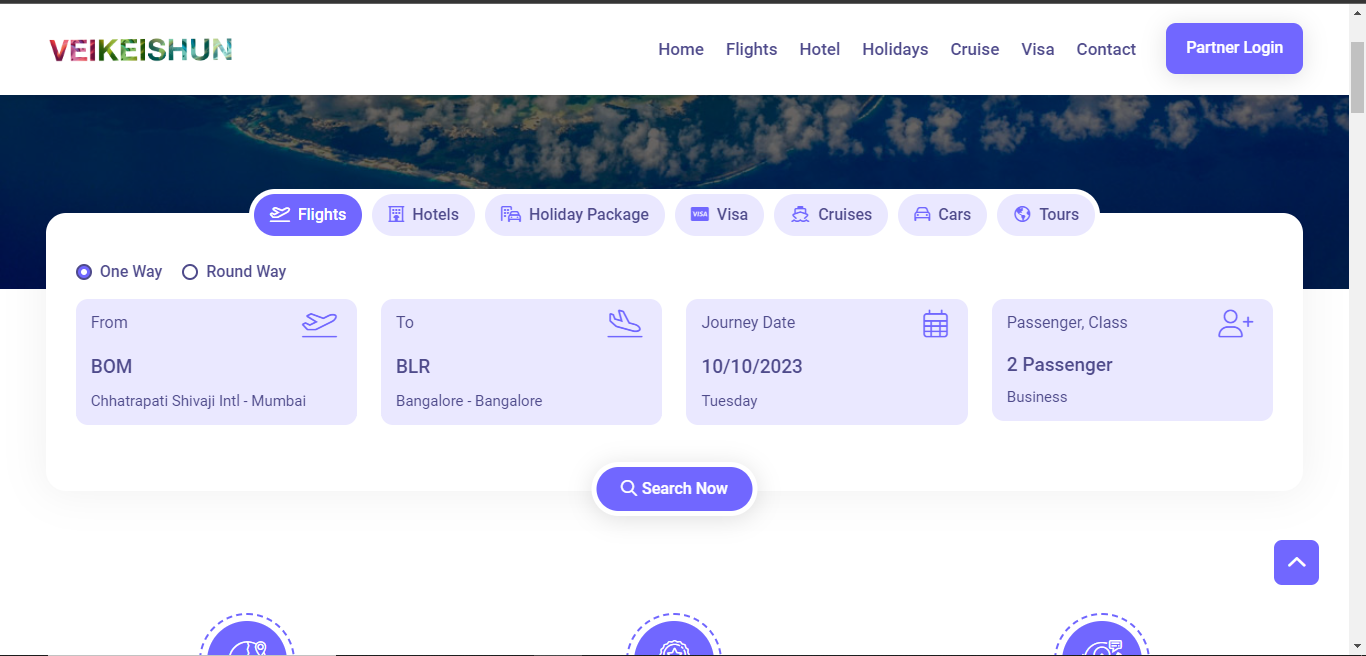Screen dimensions: 1366x656
Task: Click the landing plane icon in To
Action: tap(625, 324)
